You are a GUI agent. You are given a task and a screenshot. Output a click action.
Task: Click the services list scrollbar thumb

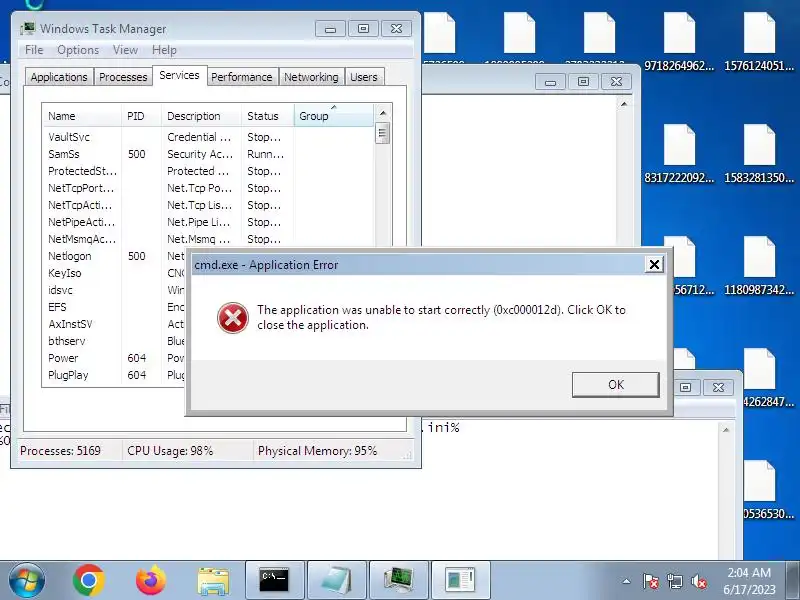point(383,134)
